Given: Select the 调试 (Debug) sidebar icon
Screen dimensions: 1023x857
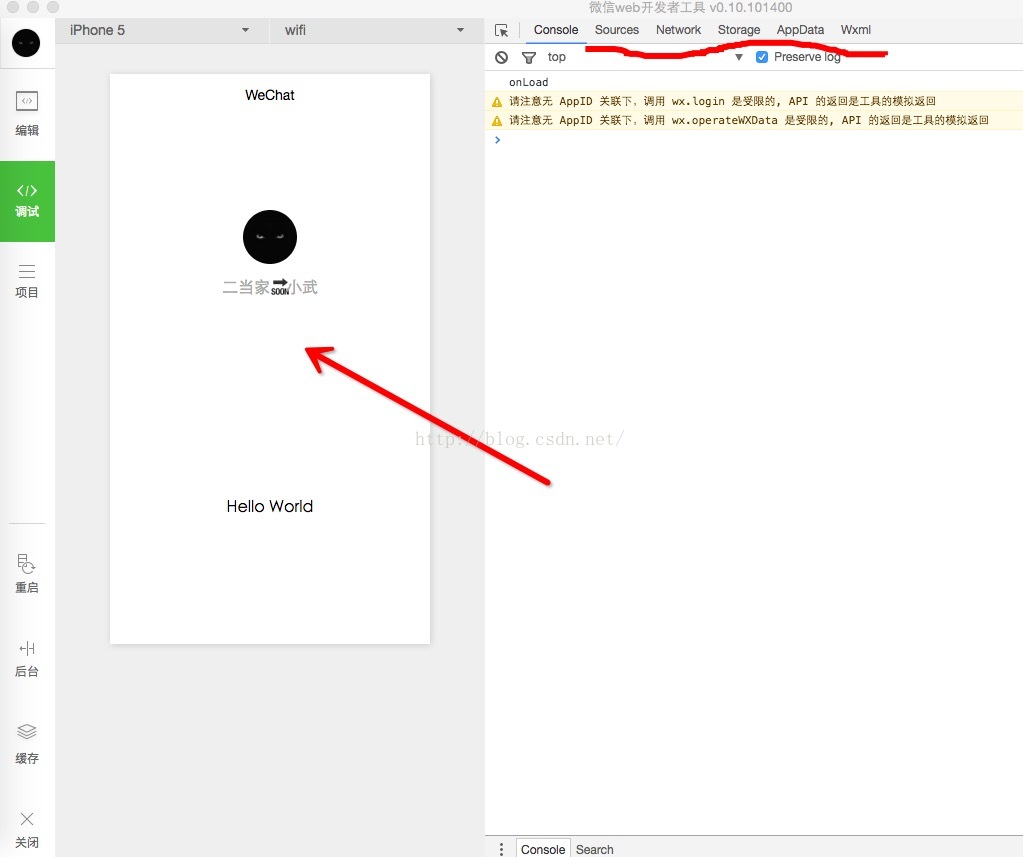Looking at the screenshot, I should [27, 200].
